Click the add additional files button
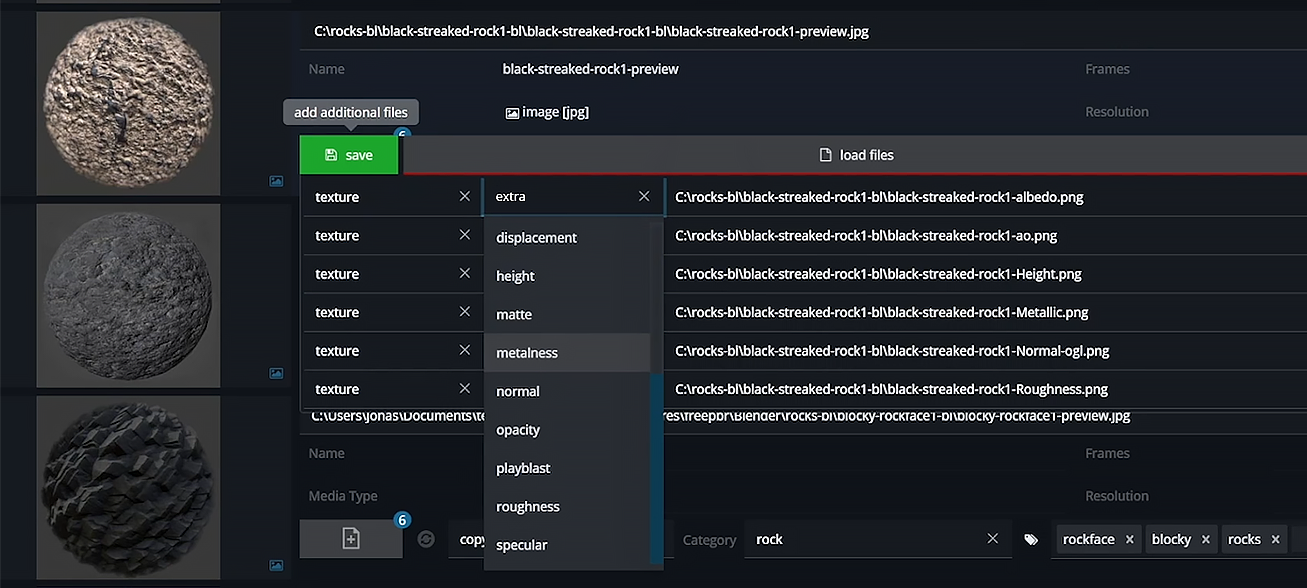Viewport: 1307px width, 588px height. click(350, 112)
